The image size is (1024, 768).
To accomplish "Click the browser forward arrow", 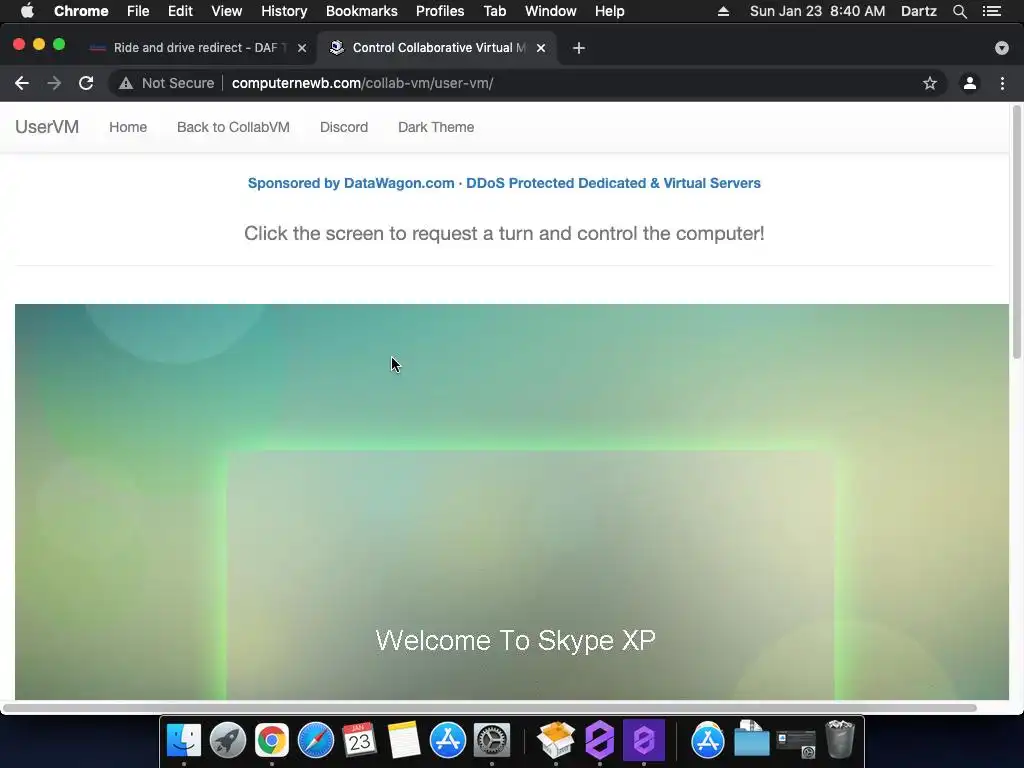I will click(x=54, y=83).
